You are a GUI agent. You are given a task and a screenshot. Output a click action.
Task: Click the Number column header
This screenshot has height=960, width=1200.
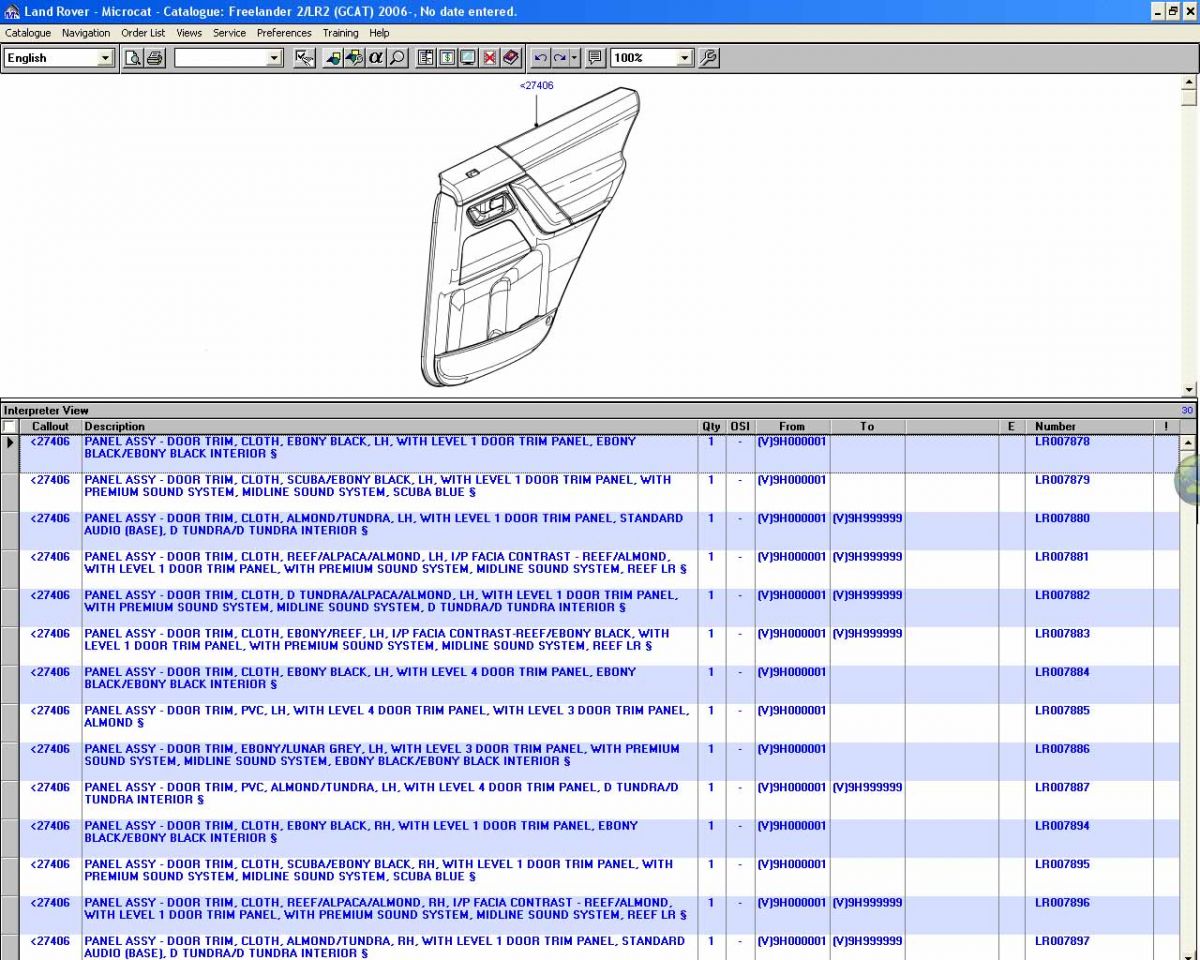click(1090, 426)
